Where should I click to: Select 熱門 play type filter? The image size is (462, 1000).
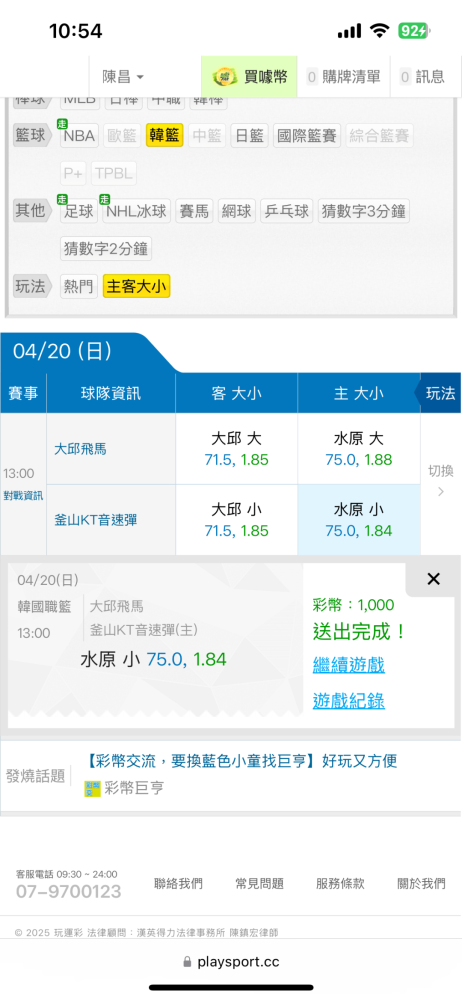click(78, 287)
